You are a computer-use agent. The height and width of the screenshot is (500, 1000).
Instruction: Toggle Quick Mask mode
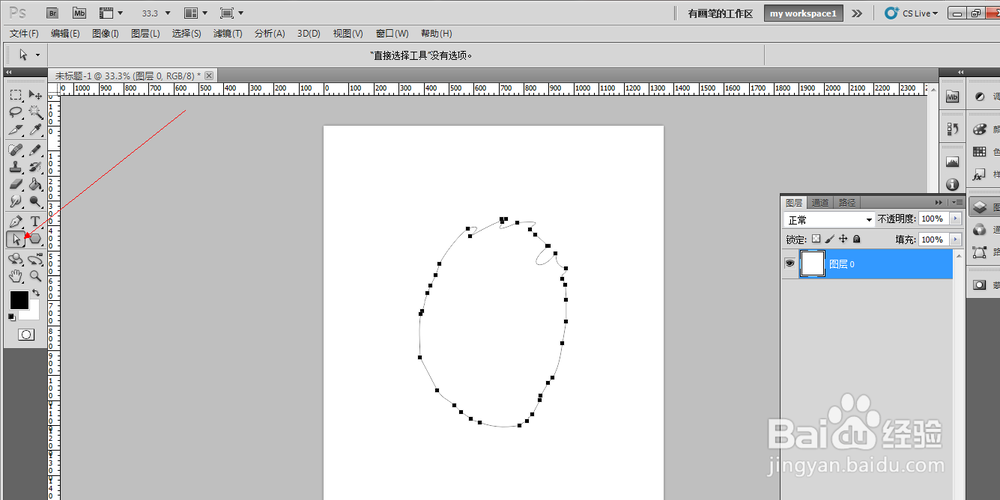[26, 334]
